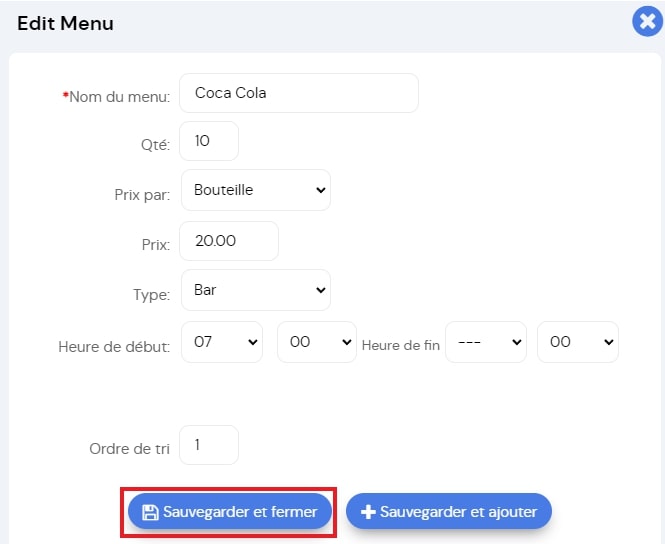Image resolution: width=665 pixels, height=544 pixels.
Task: Click the Qté quantity field
Action: 209,141
